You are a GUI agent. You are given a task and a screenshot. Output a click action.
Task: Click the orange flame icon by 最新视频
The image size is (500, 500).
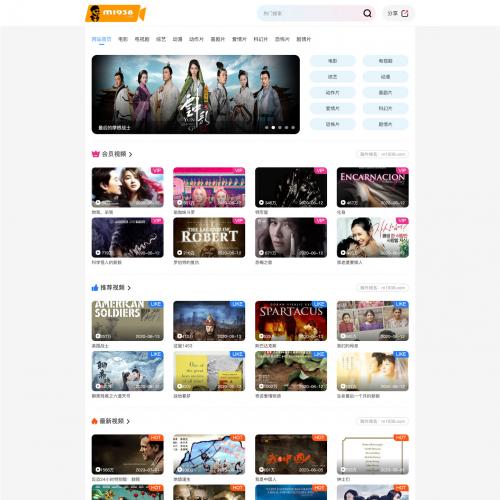point(94,421)
